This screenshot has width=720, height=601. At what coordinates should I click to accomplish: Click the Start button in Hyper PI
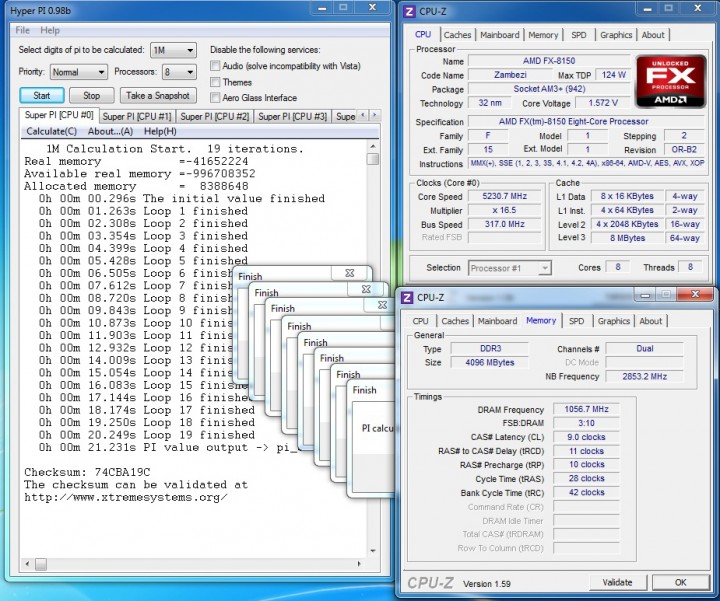[x=42, y=95]
